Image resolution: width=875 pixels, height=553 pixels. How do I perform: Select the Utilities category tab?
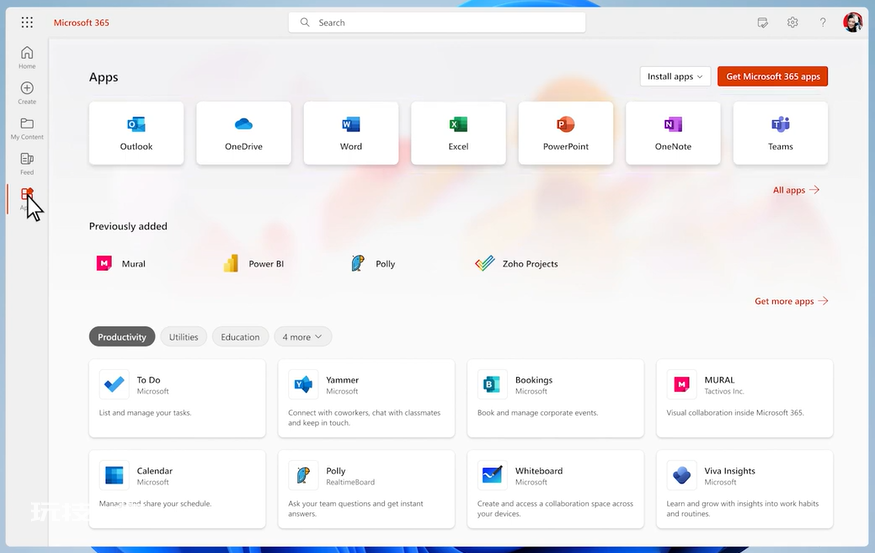coord(184,336)
